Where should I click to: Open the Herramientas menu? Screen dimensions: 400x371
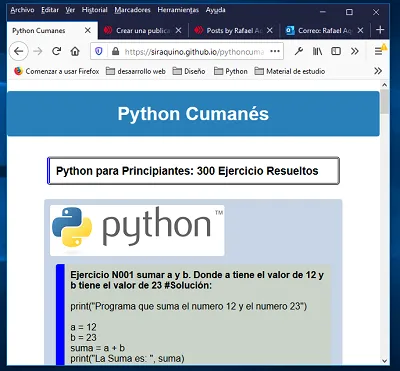[x=178, y=10]
